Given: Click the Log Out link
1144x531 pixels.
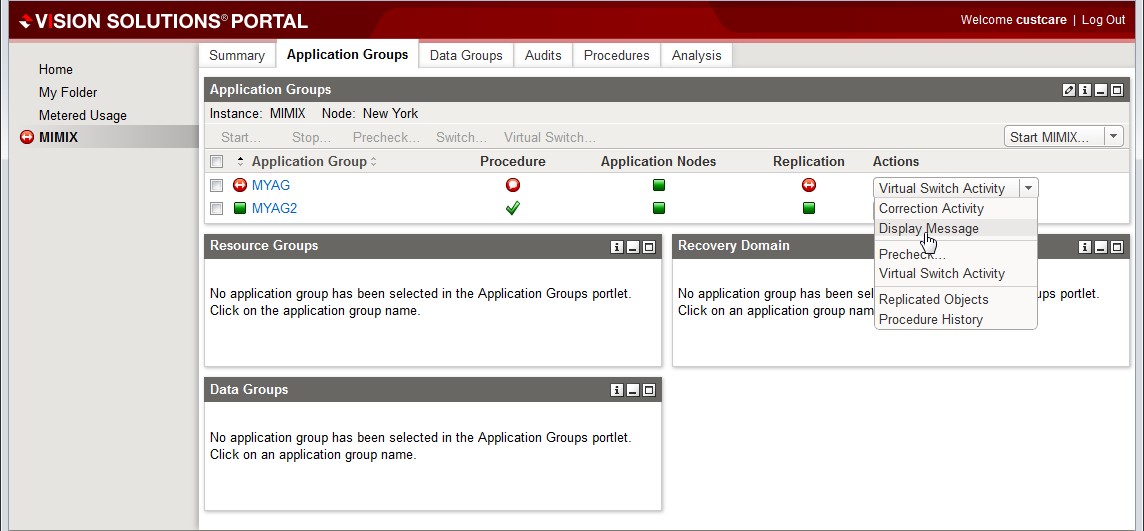Looking at the screenshot, I should (1103, 20).
